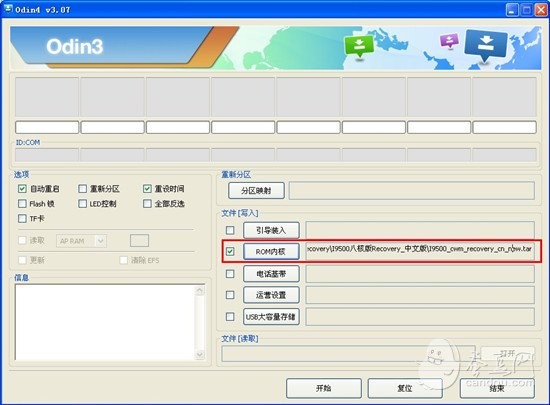This screenshot has height=405, width=550.
Task: Close the Odin4 window
Action: (541, 10)
